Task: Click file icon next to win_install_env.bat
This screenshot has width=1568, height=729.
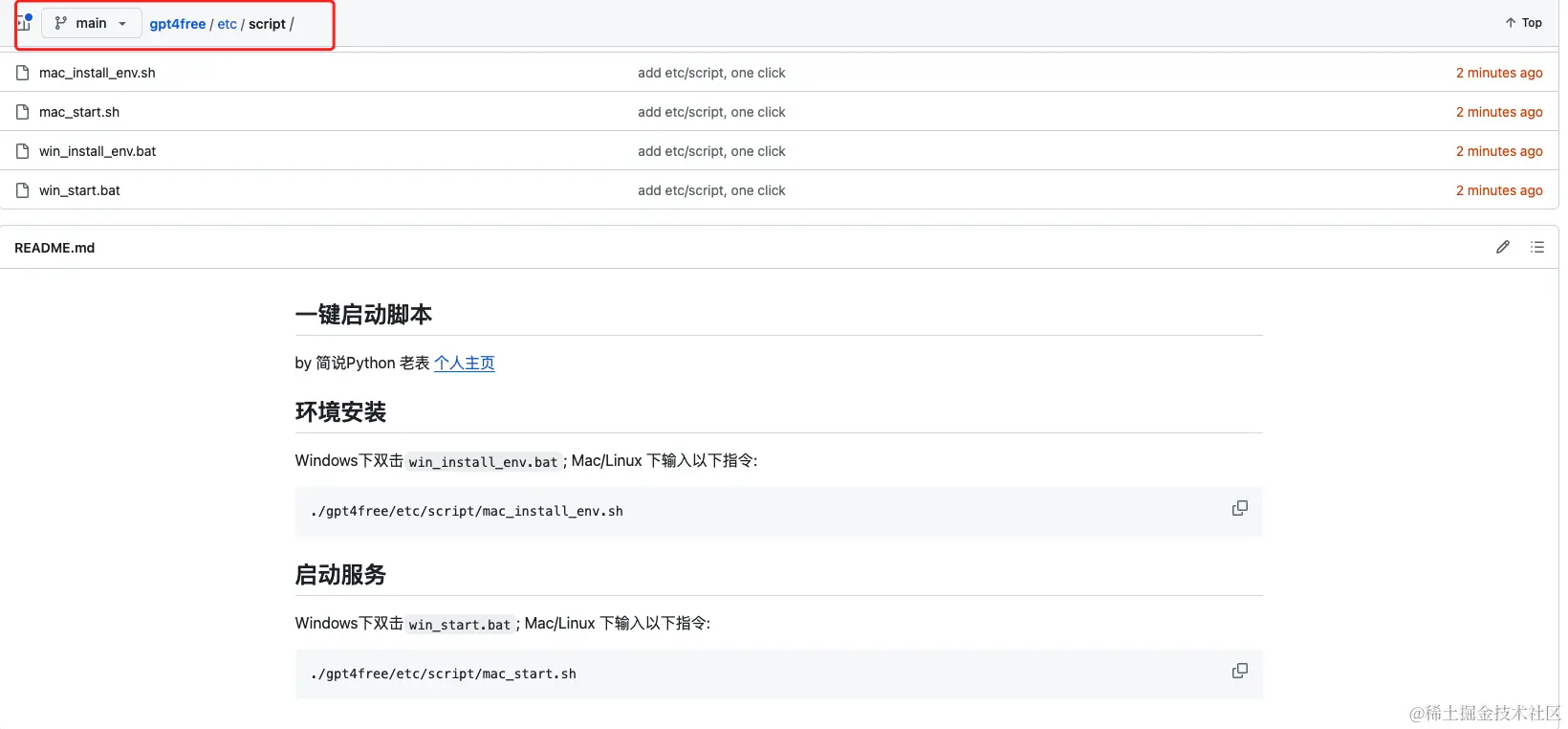Action: (22, 151)
